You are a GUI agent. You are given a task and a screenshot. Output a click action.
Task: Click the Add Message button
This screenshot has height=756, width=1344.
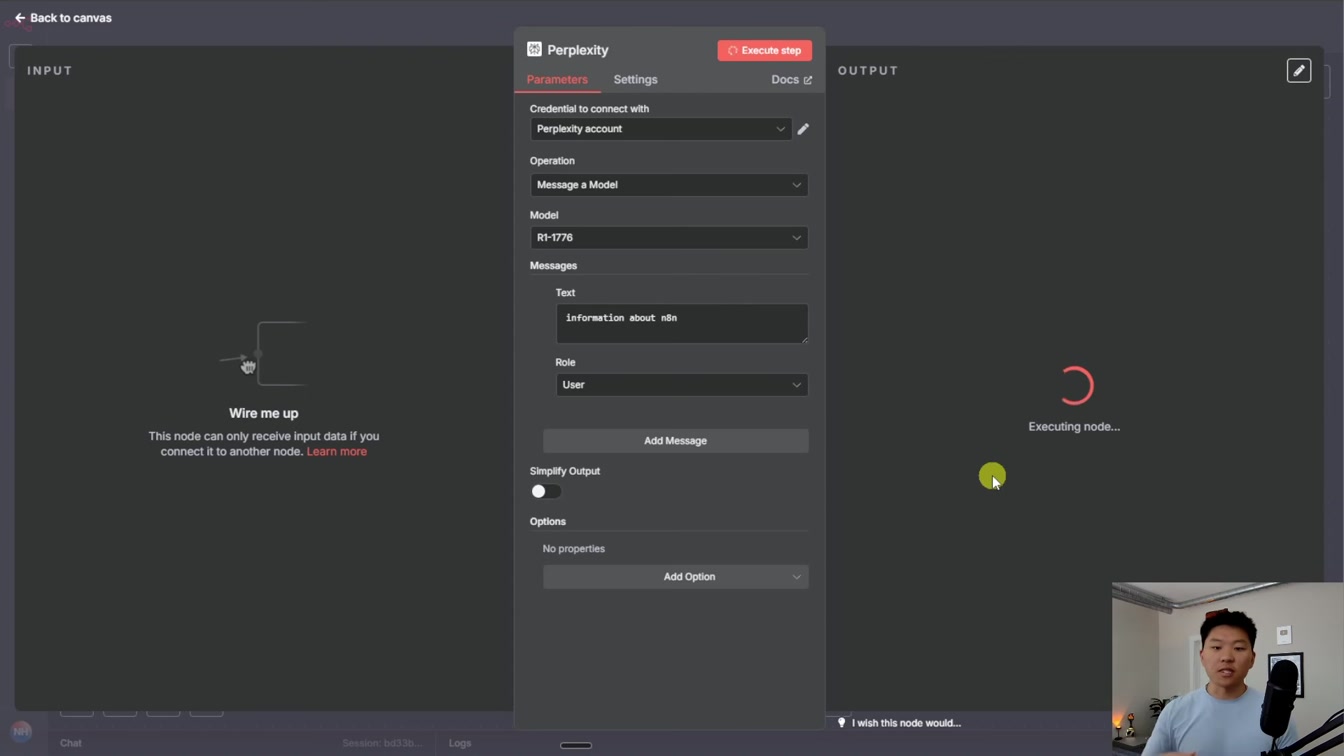coord(676,441)
